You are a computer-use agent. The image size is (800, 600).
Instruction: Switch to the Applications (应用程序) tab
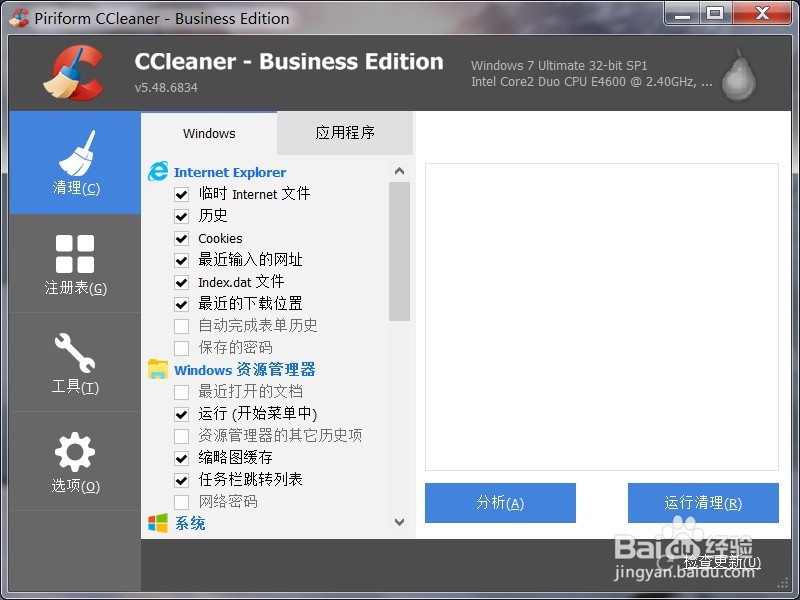pos(345,133)
